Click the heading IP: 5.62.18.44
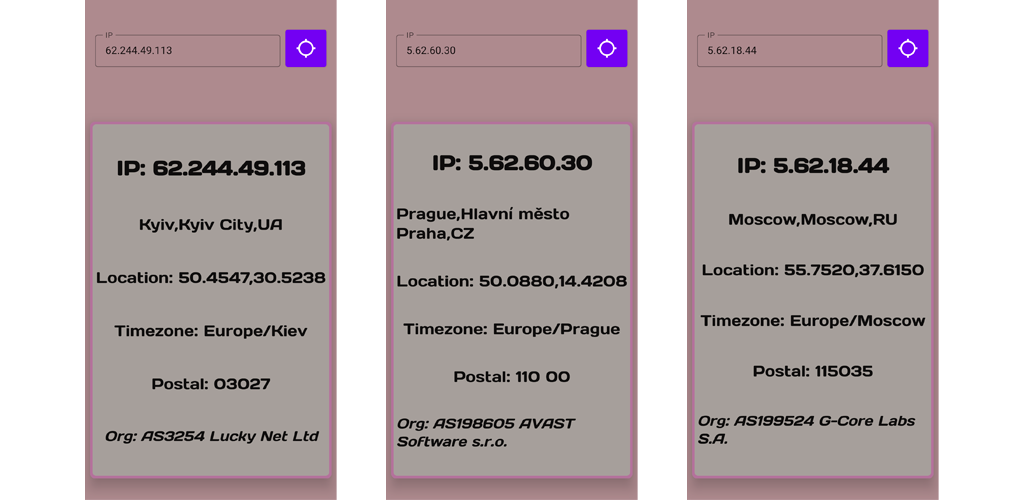Screen dimensions: 1024x500 [813, 166]
